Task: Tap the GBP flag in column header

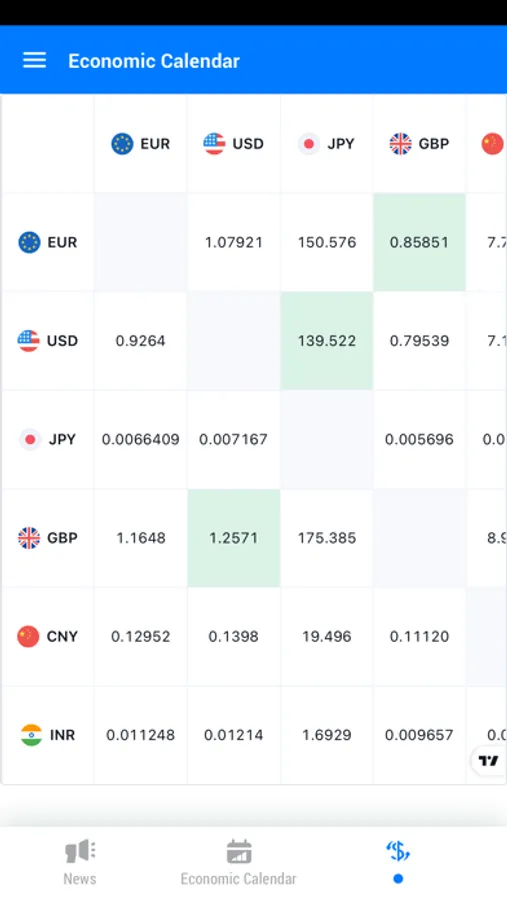Action: pyautogui.click(x=400, y=143)
